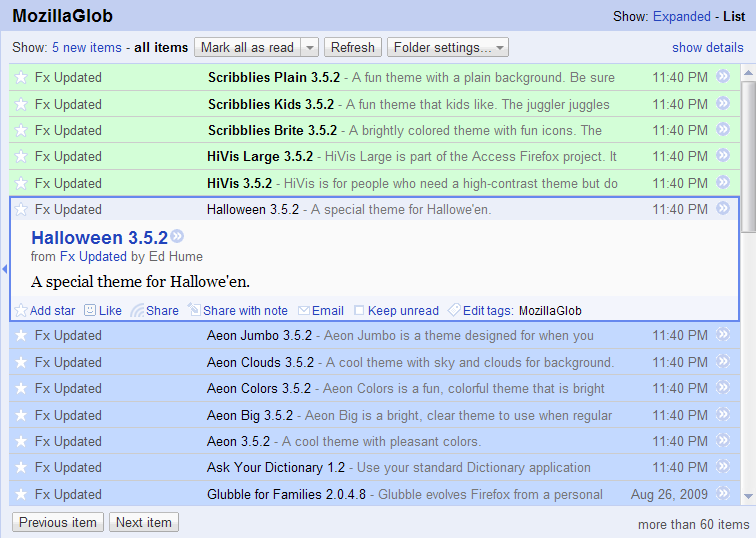The image size is (756, 538).
Task: Open Edit tags for this item
Action: click(x=481, y=310)
